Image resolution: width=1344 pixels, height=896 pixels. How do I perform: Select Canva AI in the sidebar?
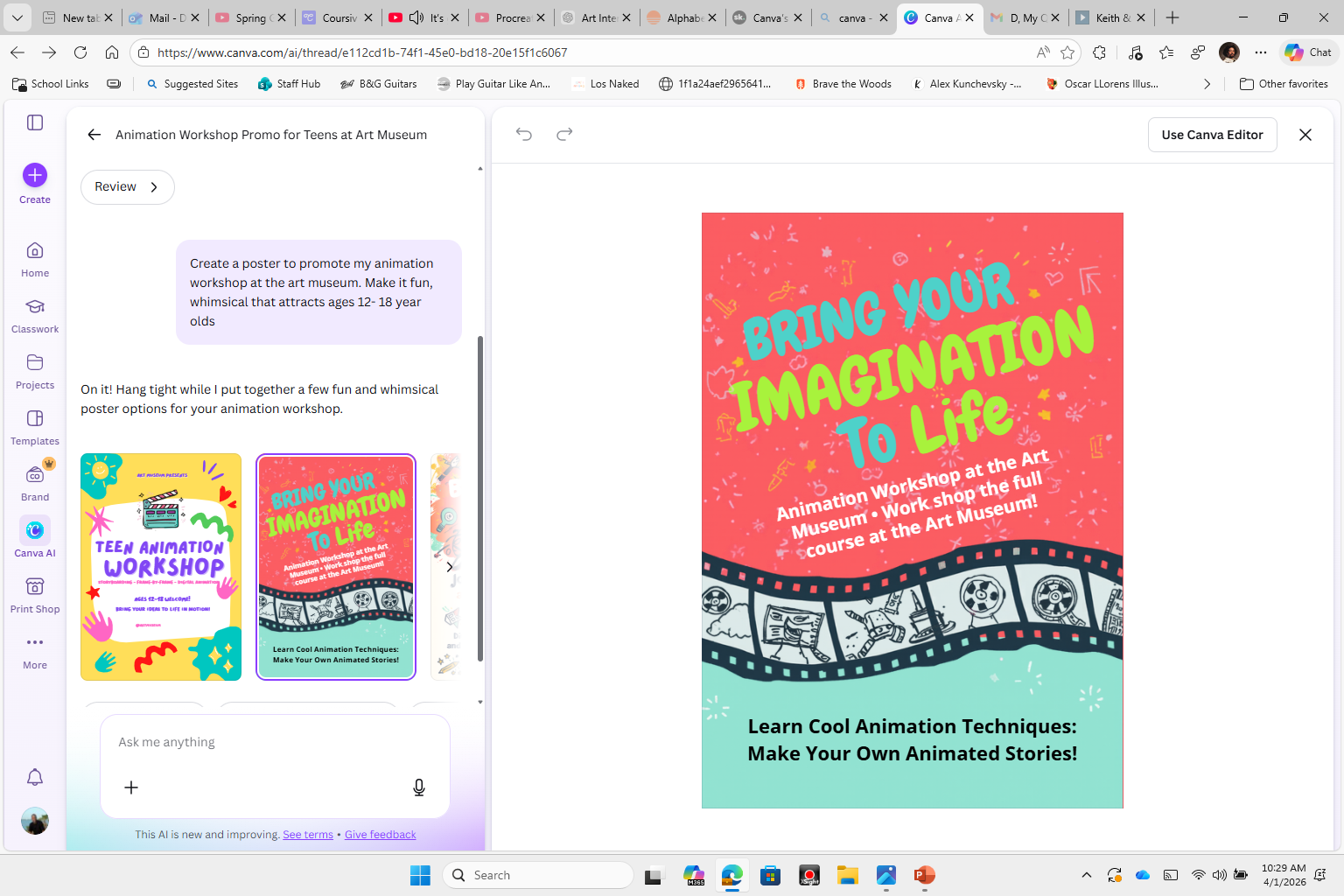coord(35,537)
